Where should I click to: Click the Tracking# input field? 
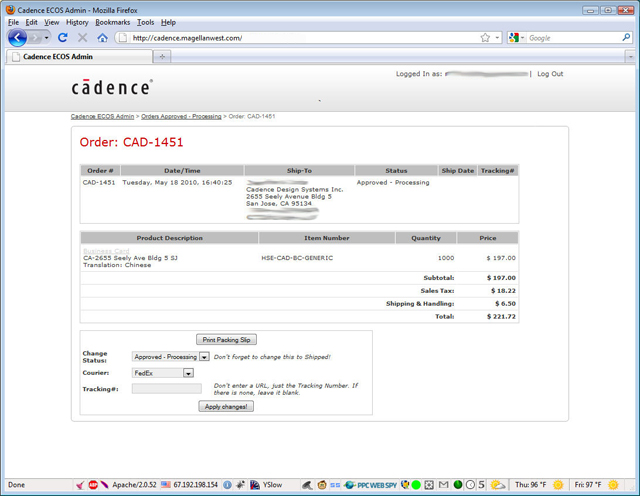167,389
